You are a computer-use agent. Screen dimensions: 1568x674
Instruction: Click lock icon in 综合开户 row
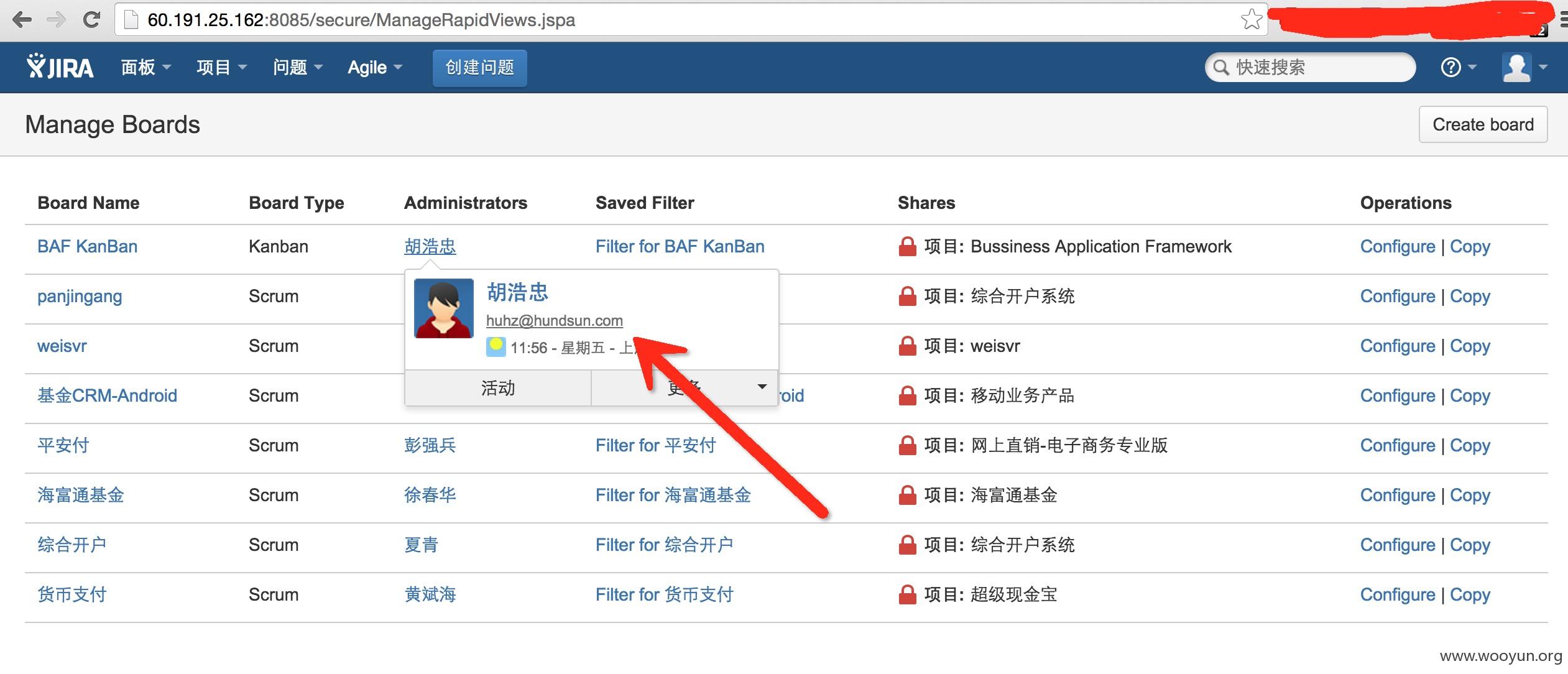[x=908, y=545]
